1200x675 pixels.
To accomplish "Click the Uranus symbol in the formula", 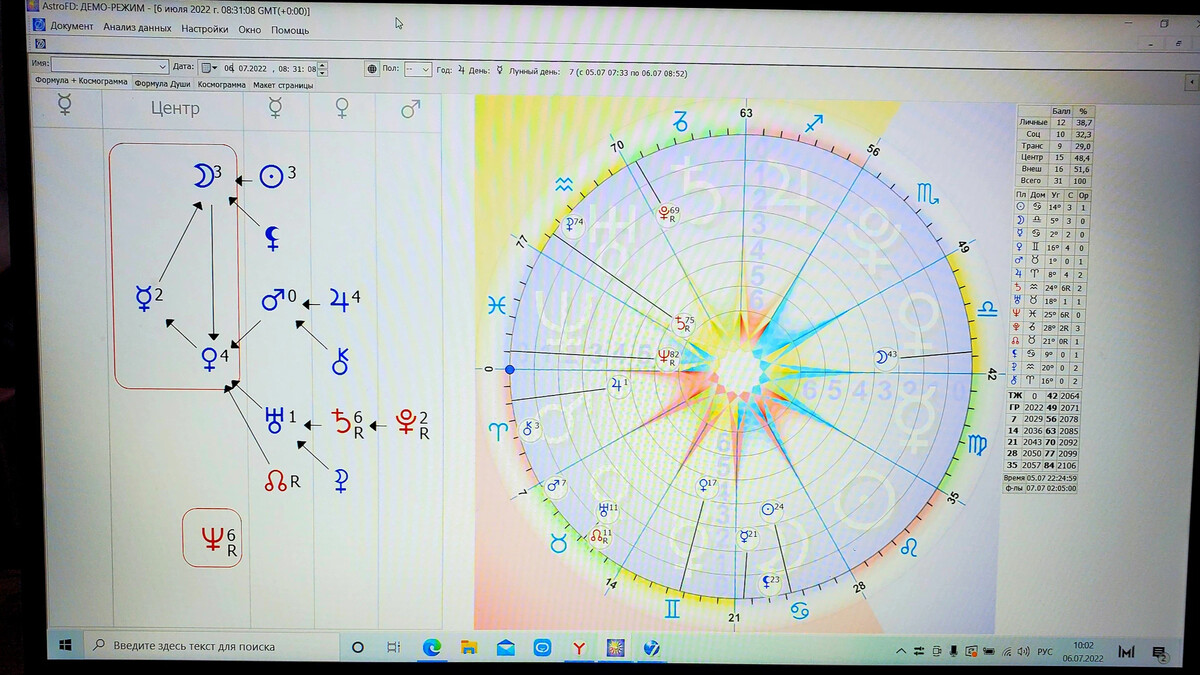I will (273, 420).
